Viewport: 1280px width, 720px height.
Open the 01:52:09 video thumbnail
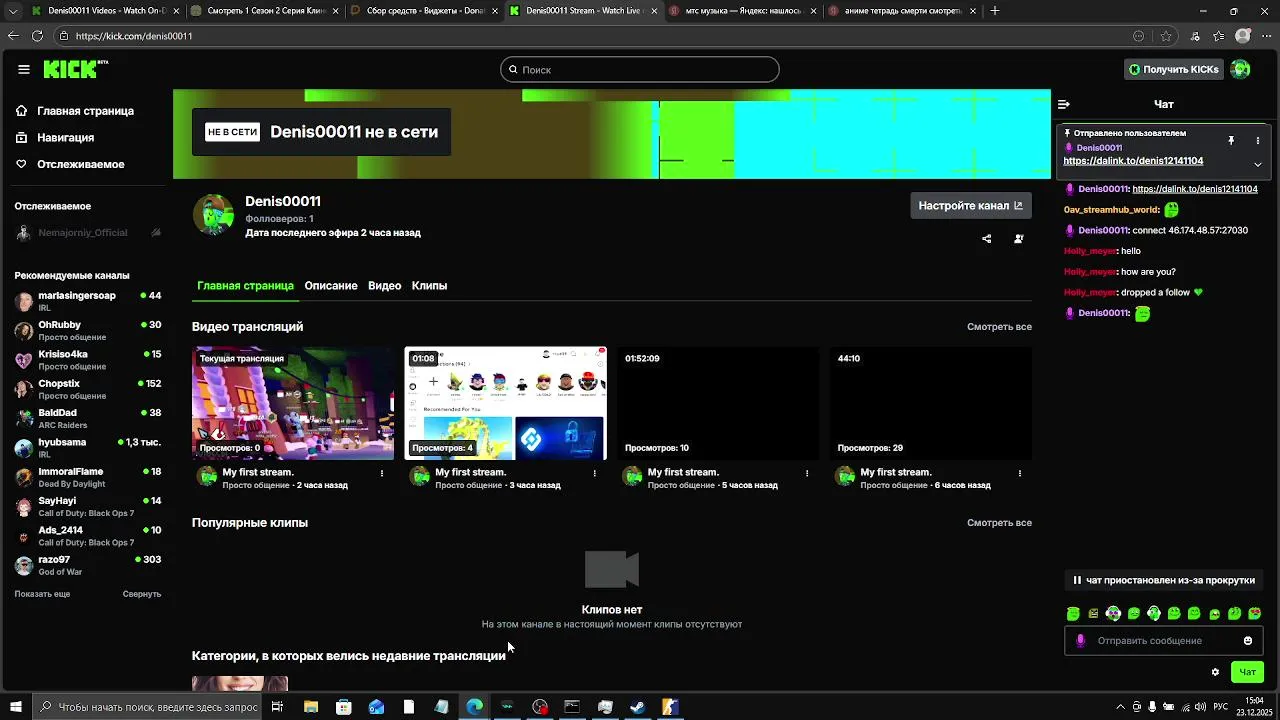pos(718,403)
